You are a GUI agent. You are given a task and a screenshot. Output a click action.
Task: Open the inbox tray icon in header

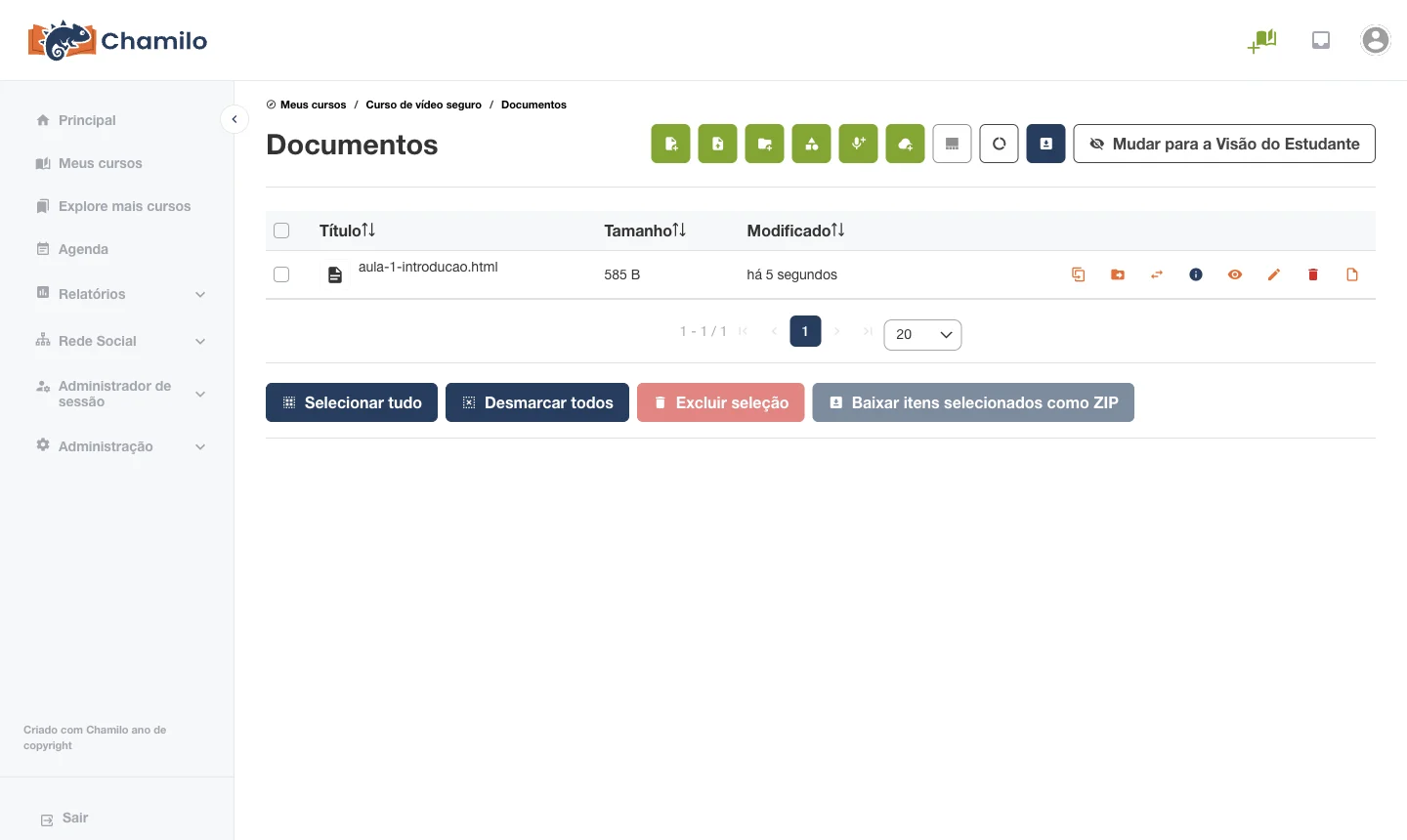pos(1321,40)
